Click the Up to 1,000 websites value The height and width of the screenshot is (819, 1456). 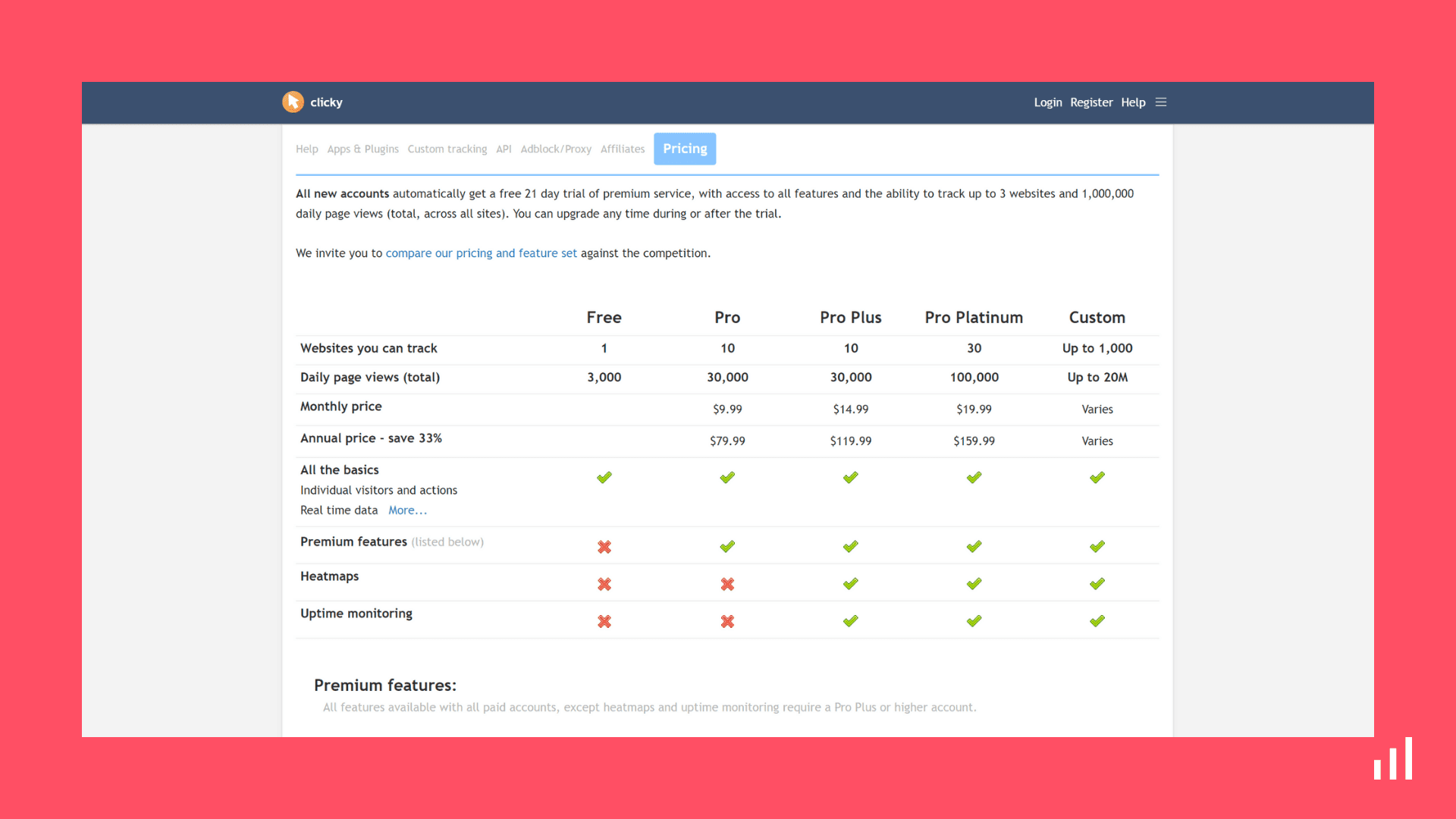click(x=1097, y=348)
